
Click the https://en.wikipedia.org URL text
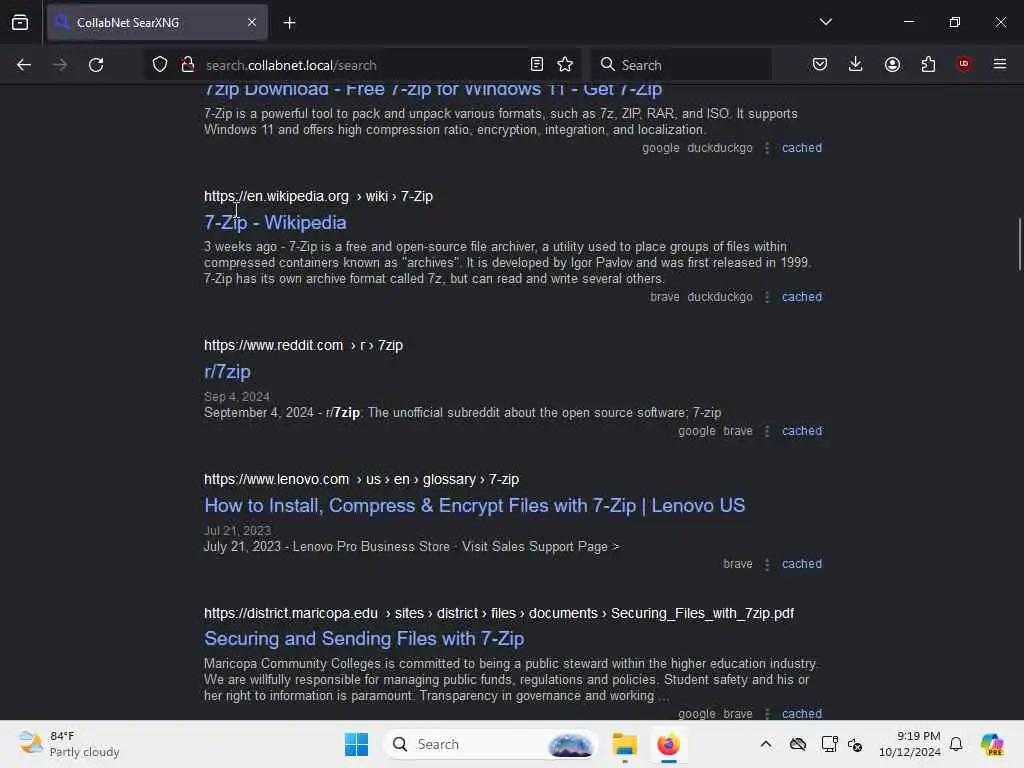point(276,196)
